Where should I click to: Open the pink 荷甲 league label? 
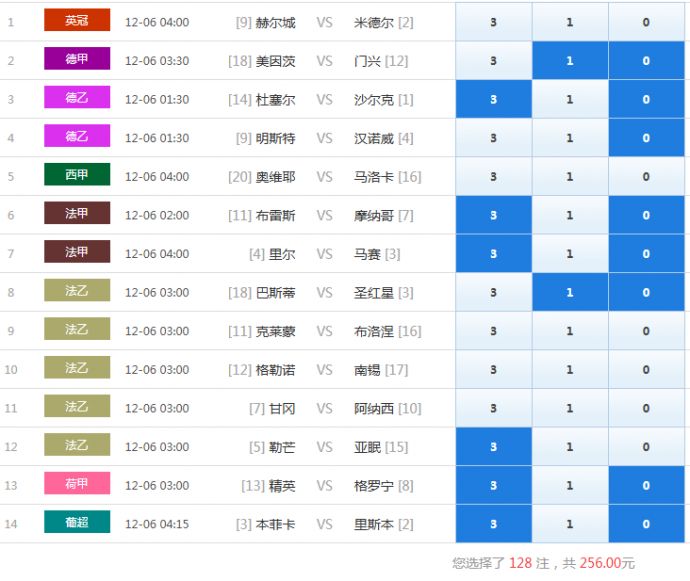(x=77, y=484)
